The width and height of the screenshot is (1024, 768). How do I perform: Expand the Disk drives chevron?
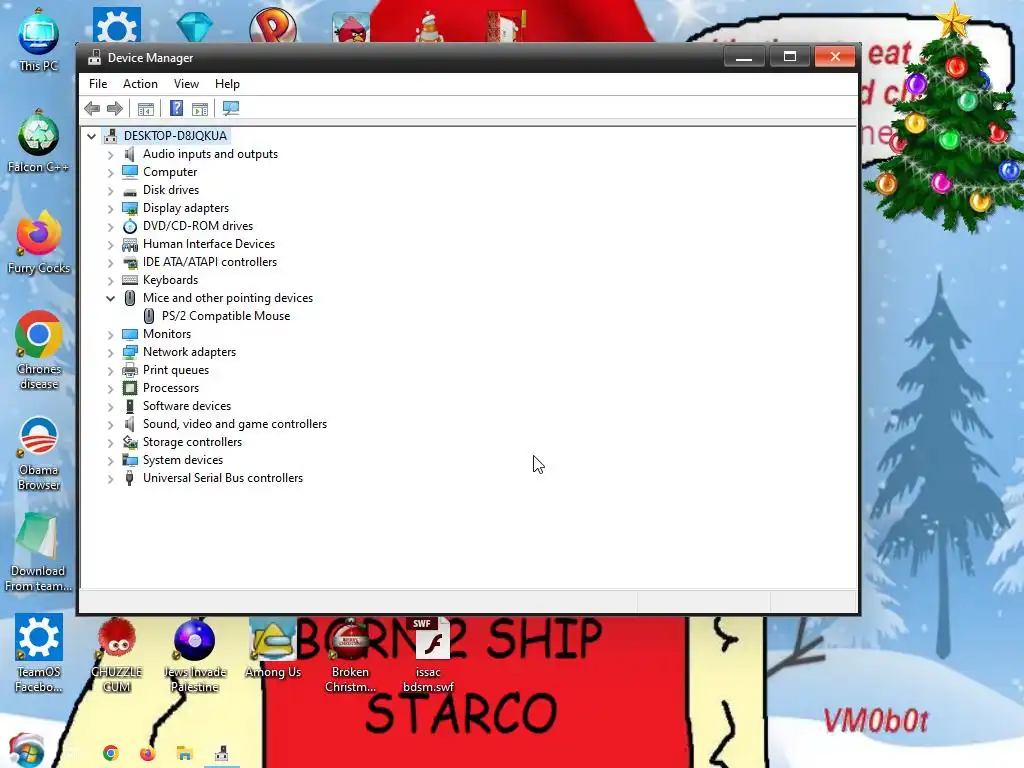[x=110, y=191]
